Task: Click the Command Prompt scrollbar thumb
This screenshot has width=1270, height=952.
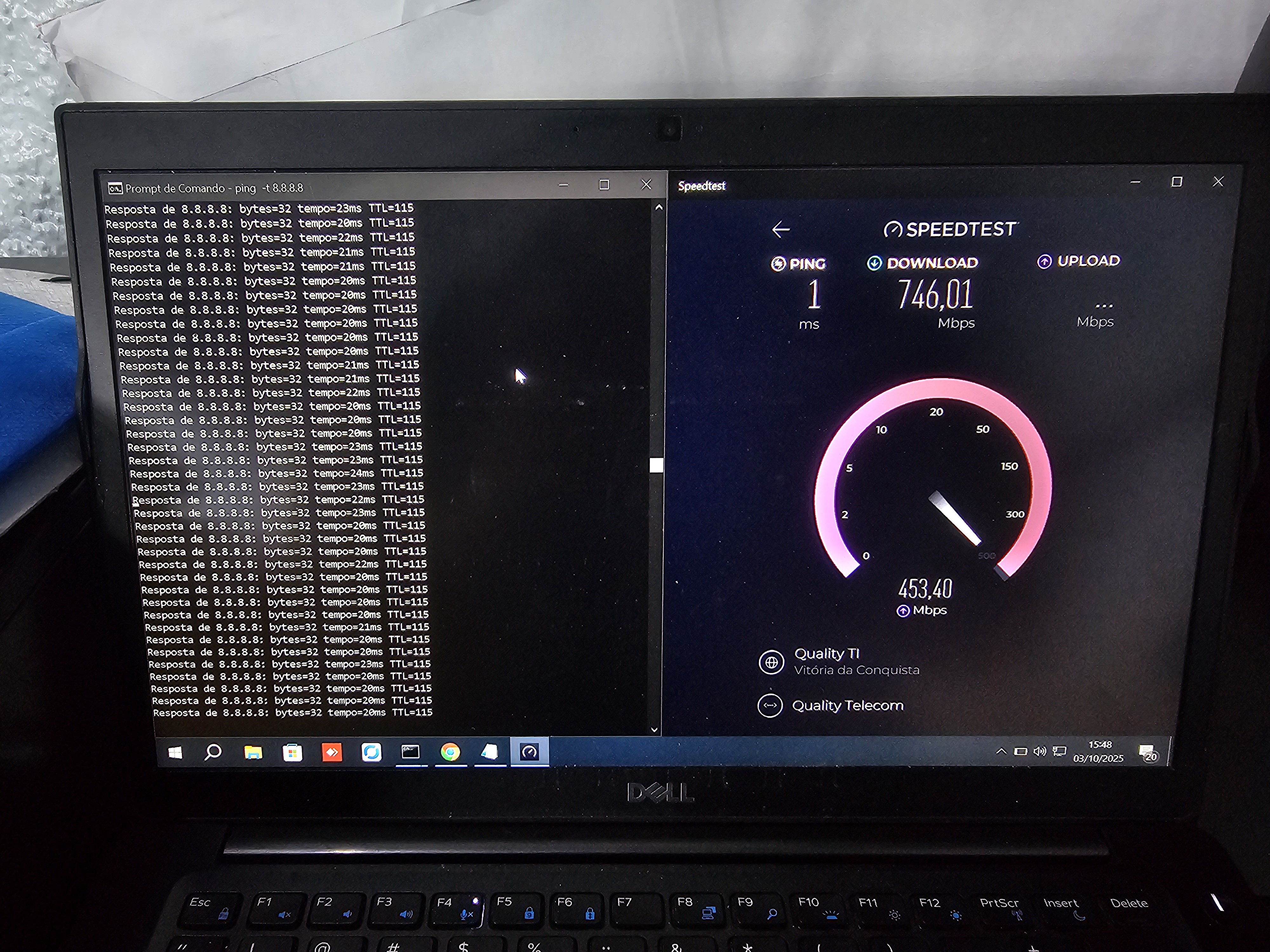Action: click(656, 465)
